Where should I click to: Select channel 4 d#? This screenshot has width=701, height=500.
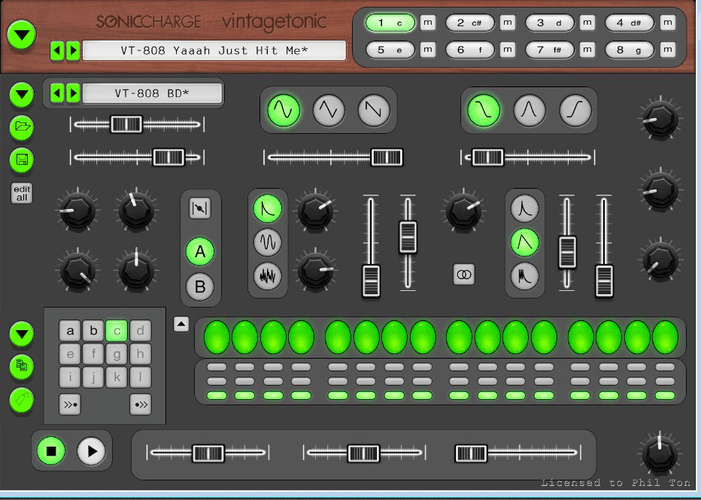[629, 22]
